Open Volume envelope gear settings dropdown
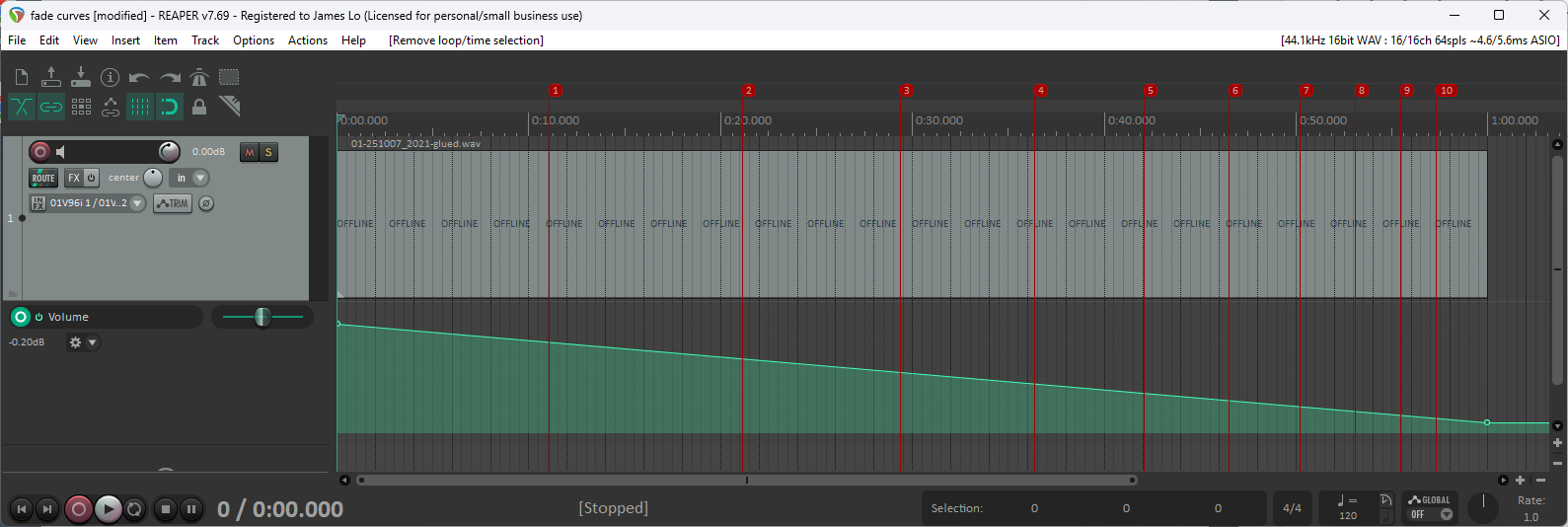This screenshot has width=1568, height=527. (83, 342)
